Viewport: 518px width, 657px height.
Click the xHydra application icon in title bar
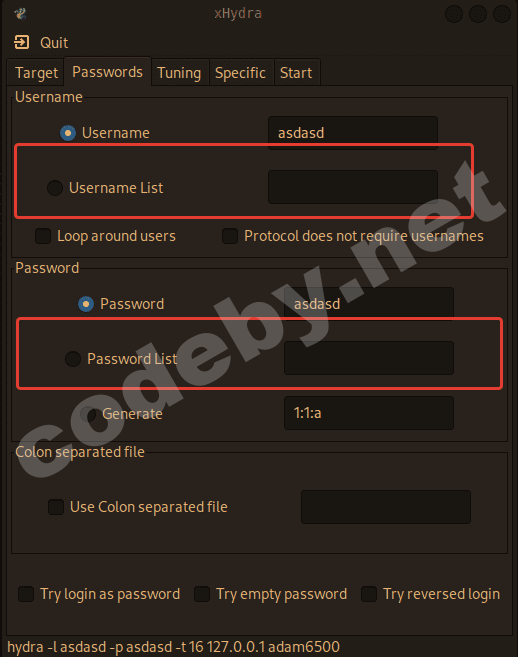(20, 13)
